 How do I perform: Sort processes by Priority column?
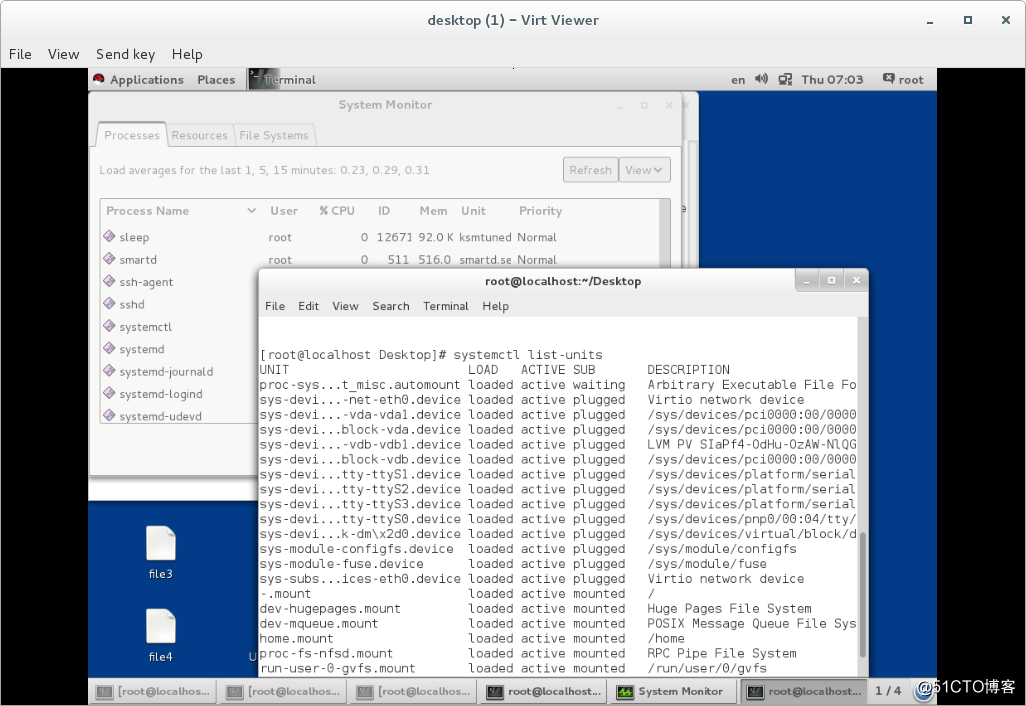click(540, 211)
